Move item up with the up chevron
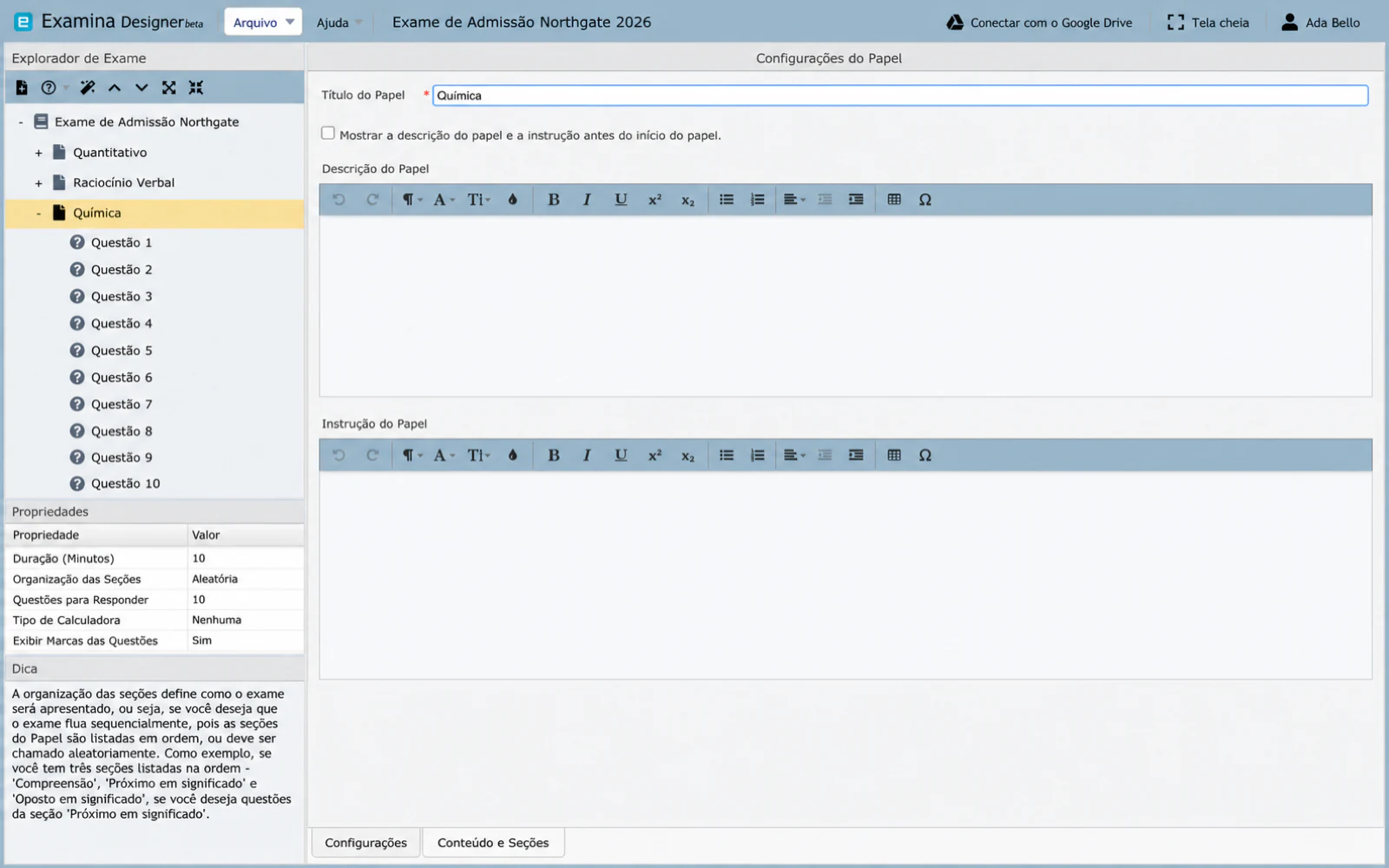 pos(115,88)
